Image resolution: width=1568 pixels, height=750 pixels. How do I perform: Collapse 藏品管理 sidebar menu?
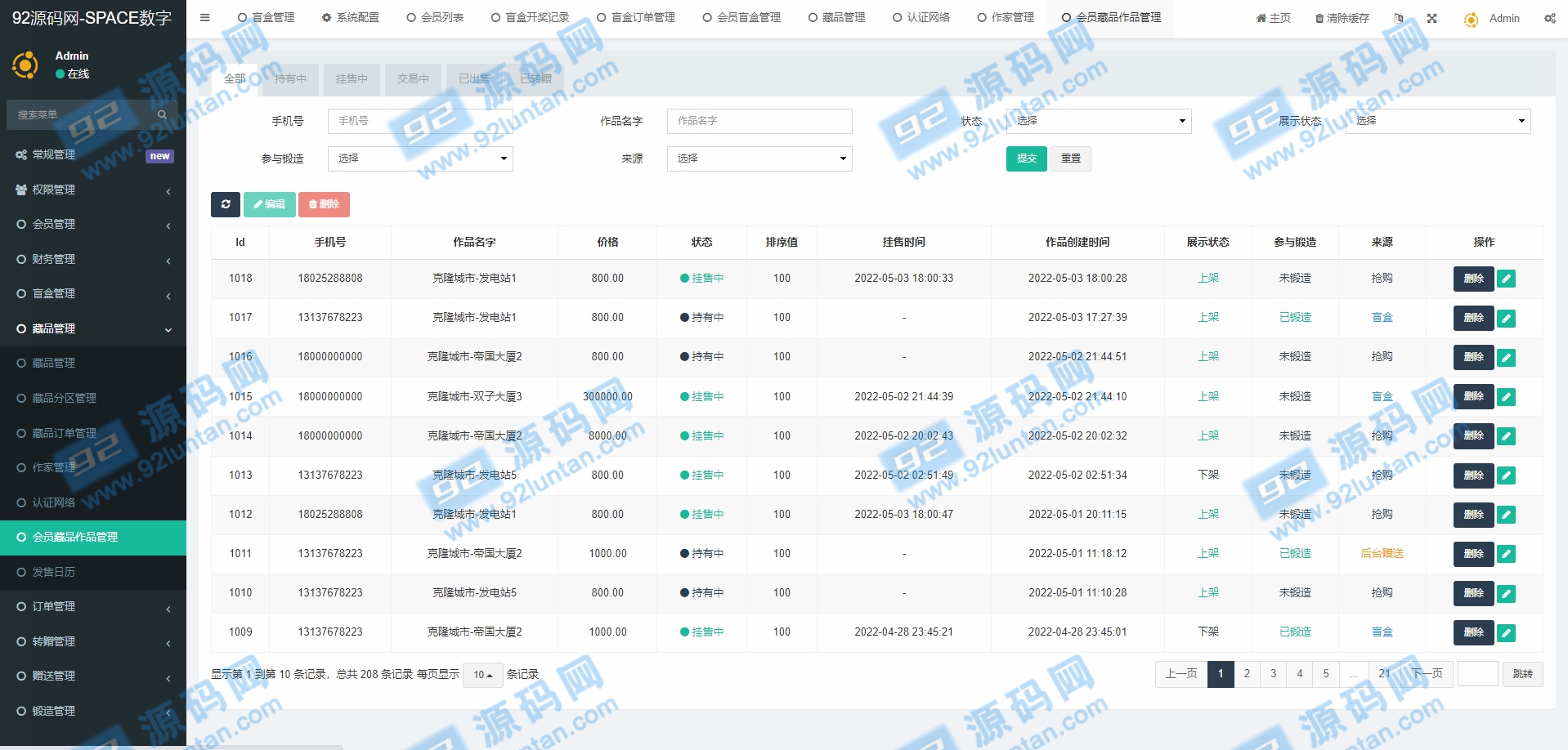tap(93, 328)
